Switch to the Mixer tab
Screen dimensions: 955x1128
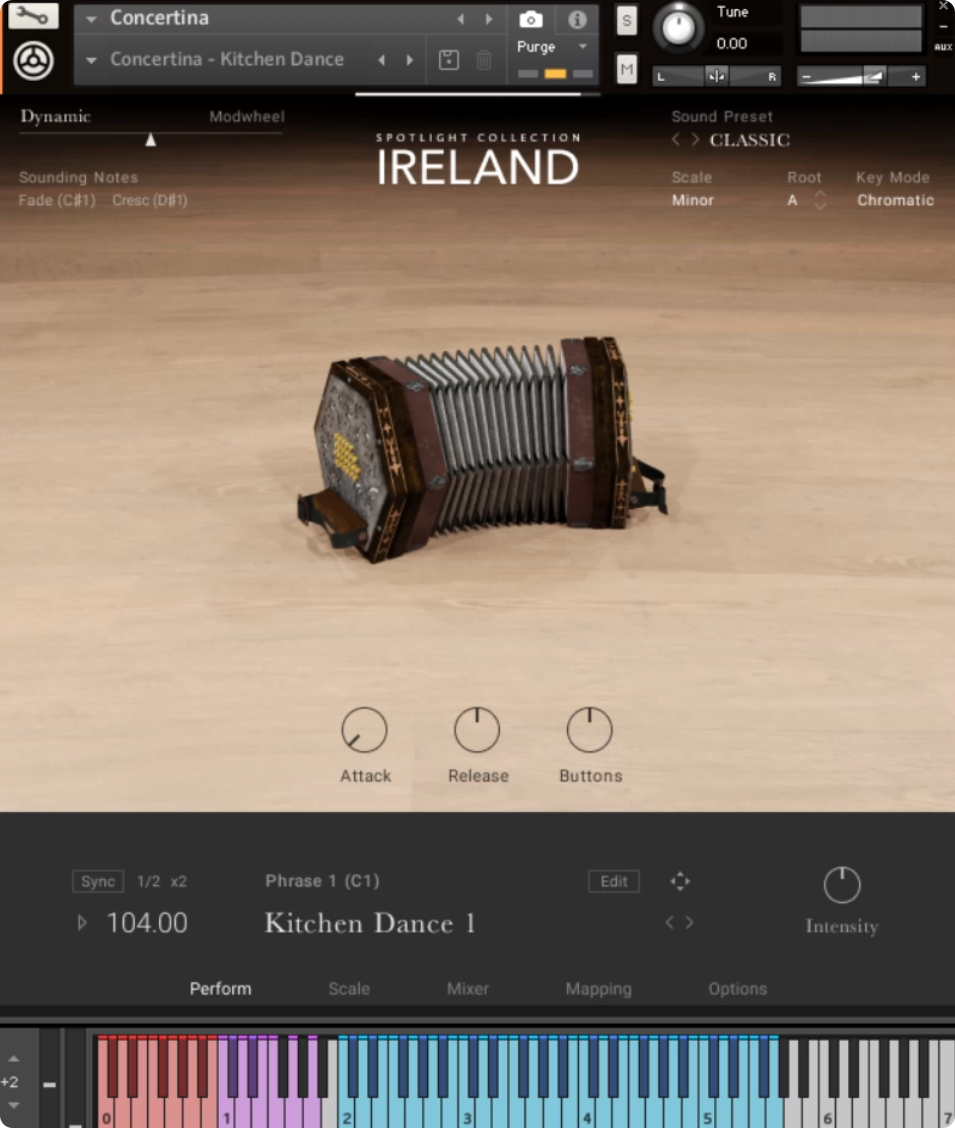coord(467,988)
